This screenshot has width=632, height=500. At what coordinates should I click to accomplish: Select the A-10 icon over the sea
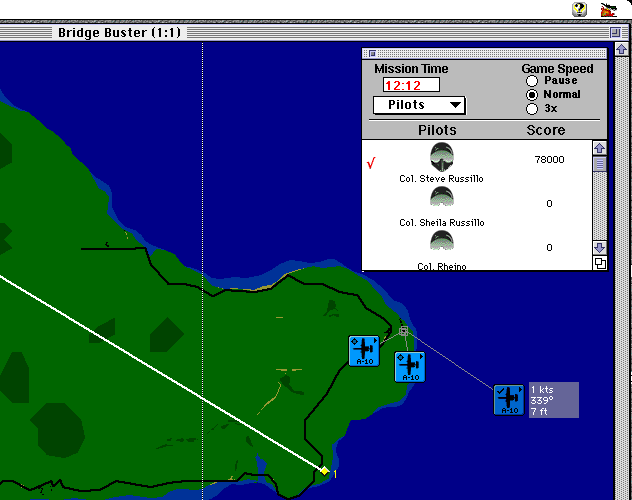point(509,399)
